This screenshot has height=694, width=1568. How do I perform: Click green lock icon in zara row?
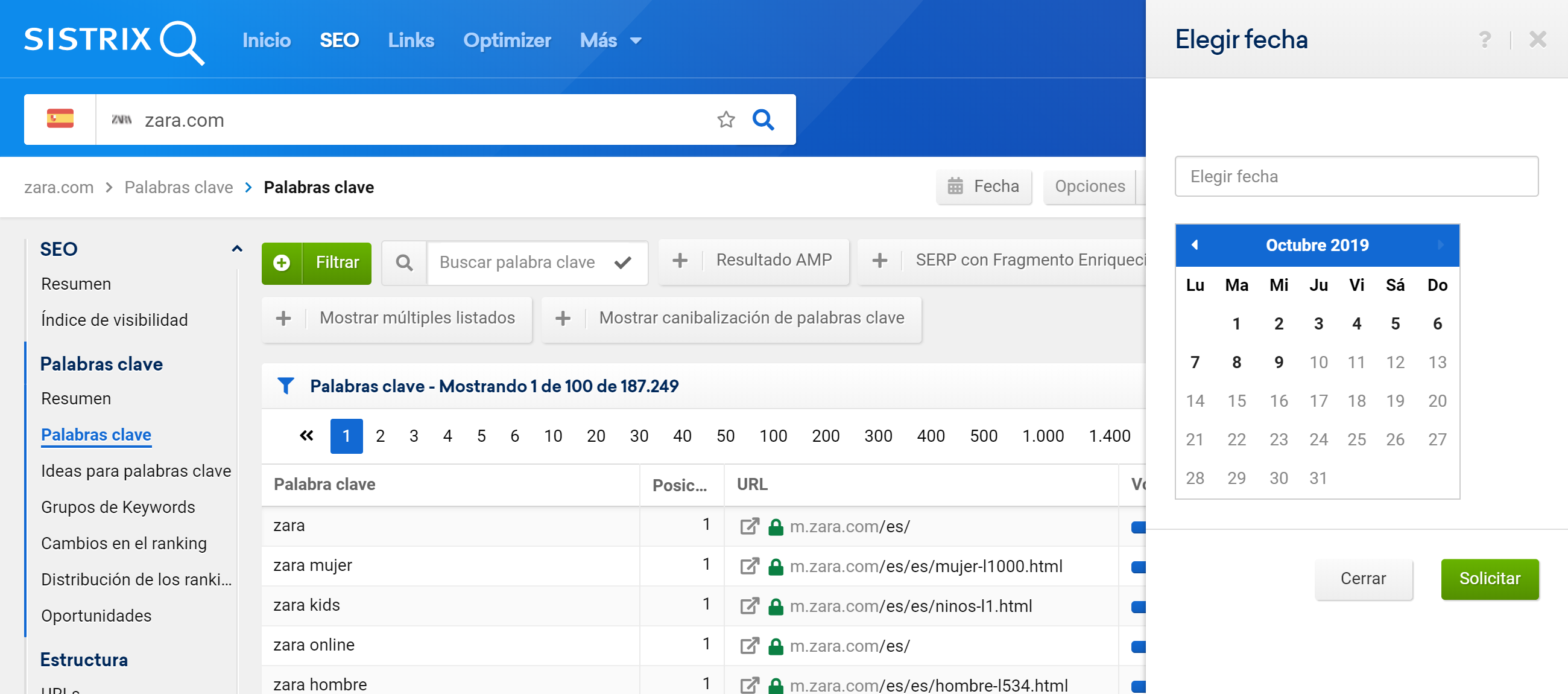pos(776,526)
